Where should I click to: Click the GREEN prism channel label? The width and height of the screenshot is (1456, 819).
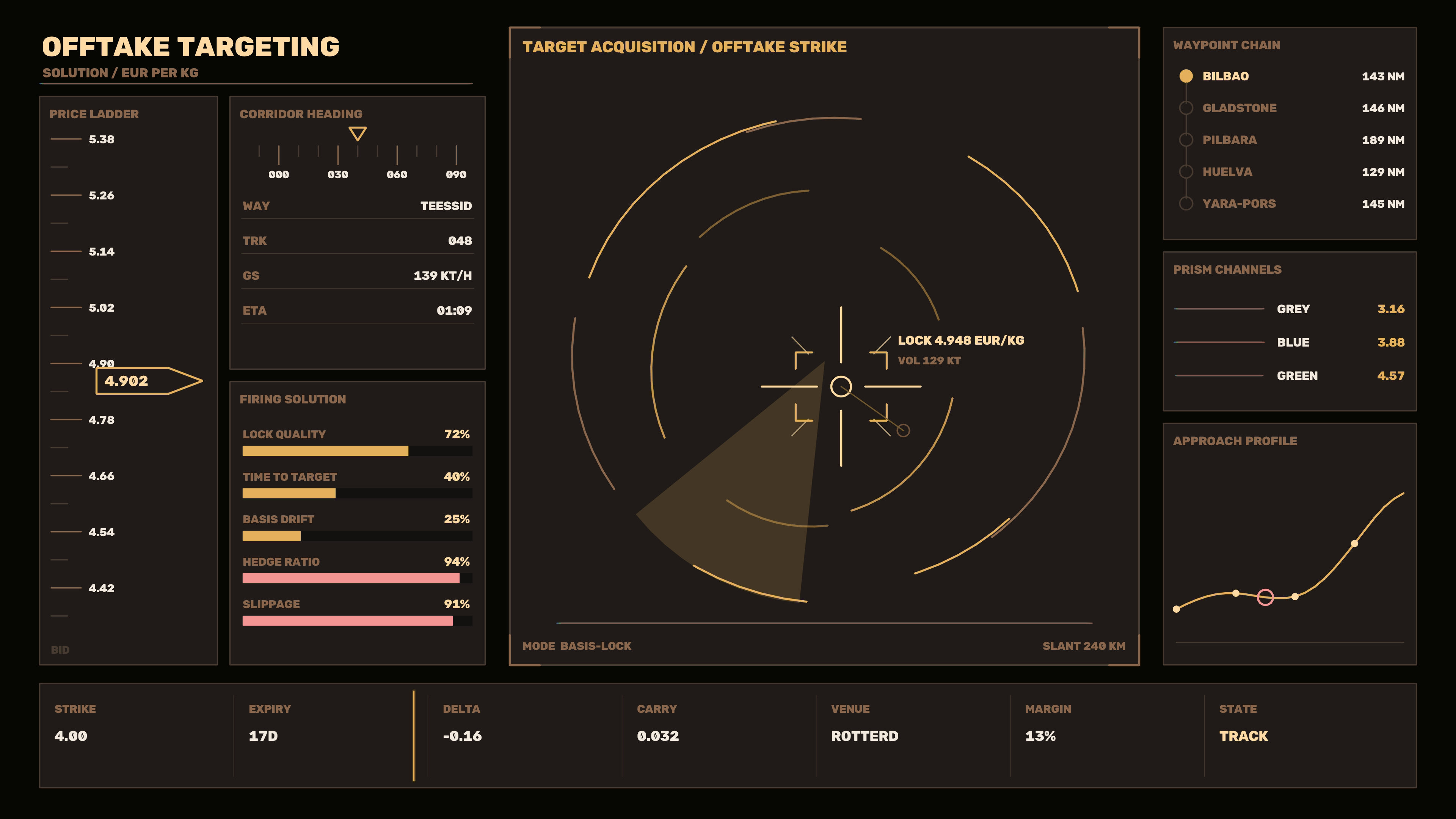[1297, 376]
